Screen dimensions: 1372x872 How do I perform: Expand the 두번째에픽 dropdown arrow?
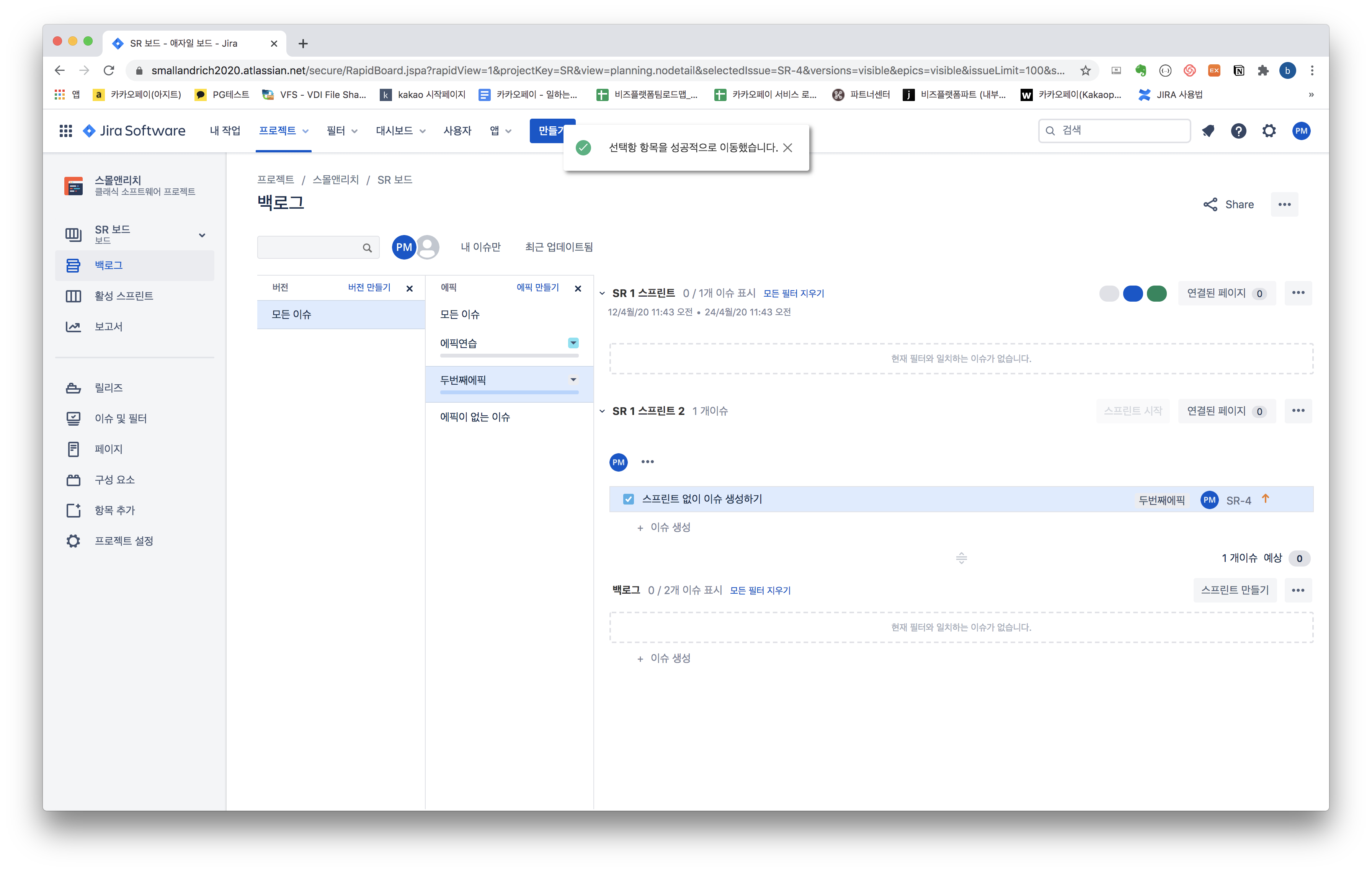pyautogui.click(x=573, y=380)
